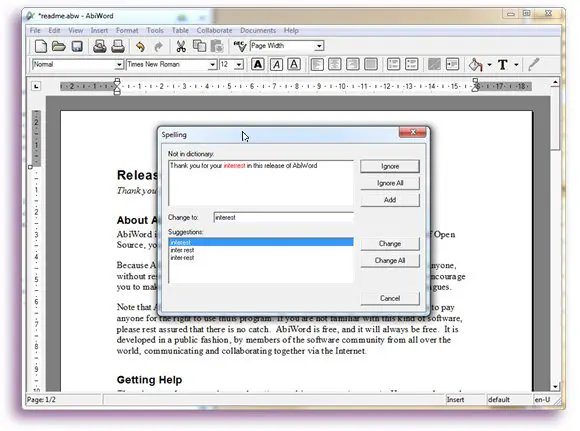580x431 pixels.
Task: Click the Change button in Spelling dialog
Action: pos(390,243)
